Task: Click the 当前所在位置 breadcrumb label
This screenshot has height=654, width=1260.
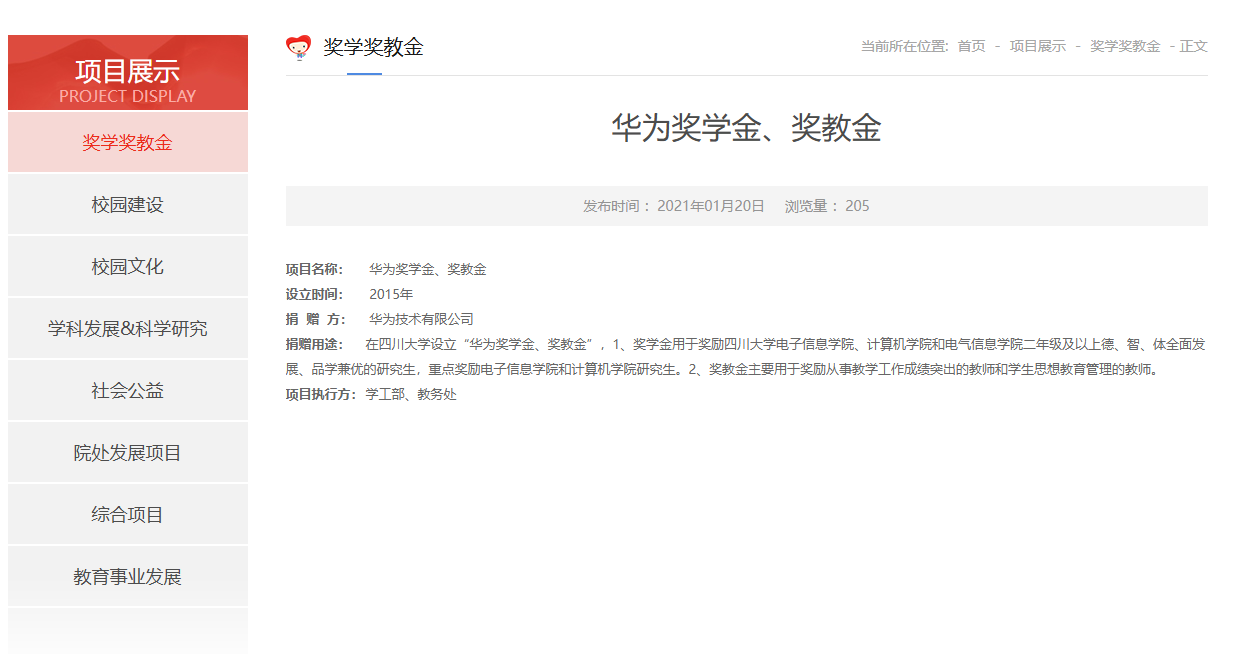Action: point(904,46)
